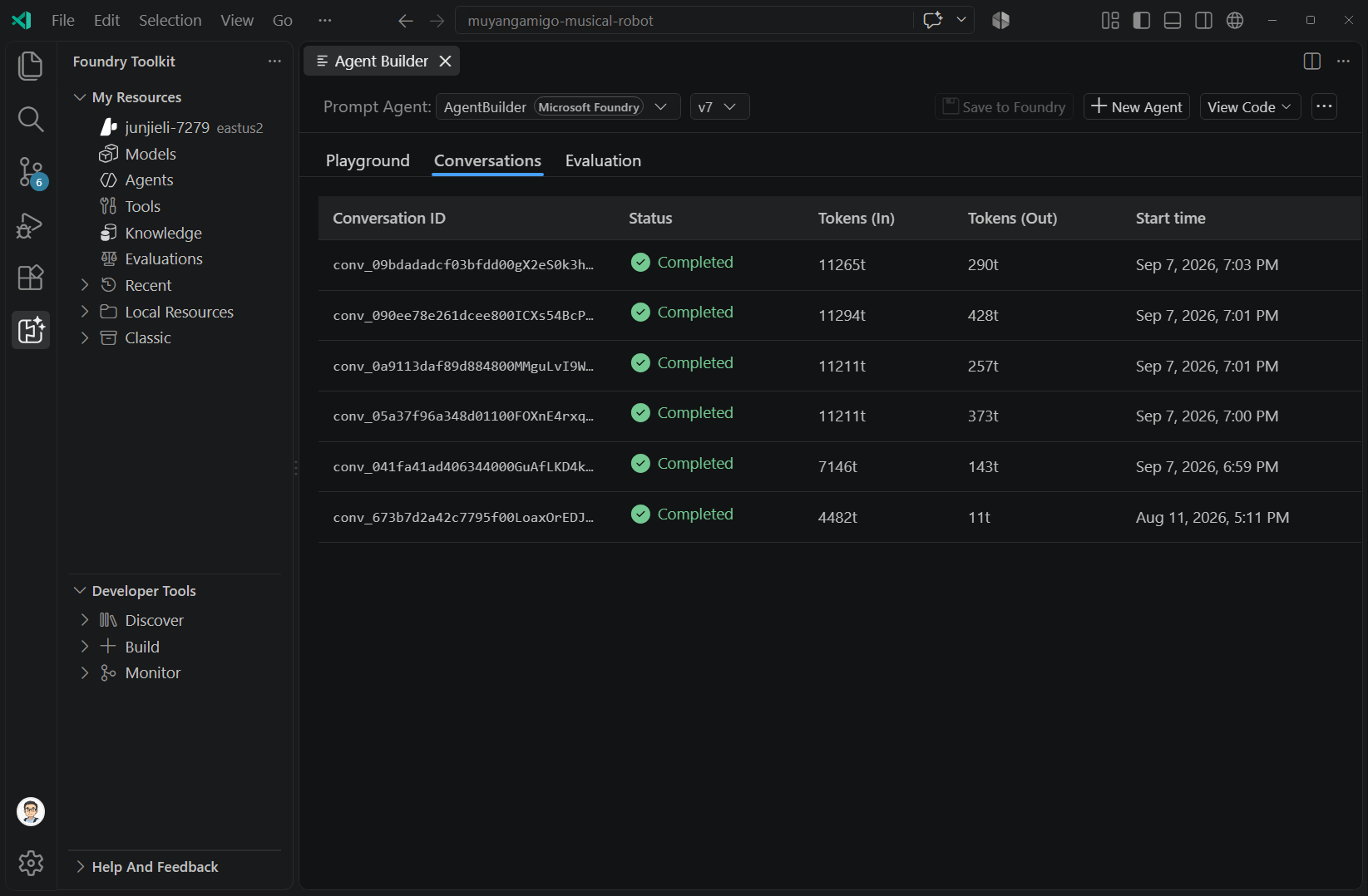Click the cube icon next to the search bar
The width and height of the screenshot is (1368, 896).
click(x=1000, y=21)
